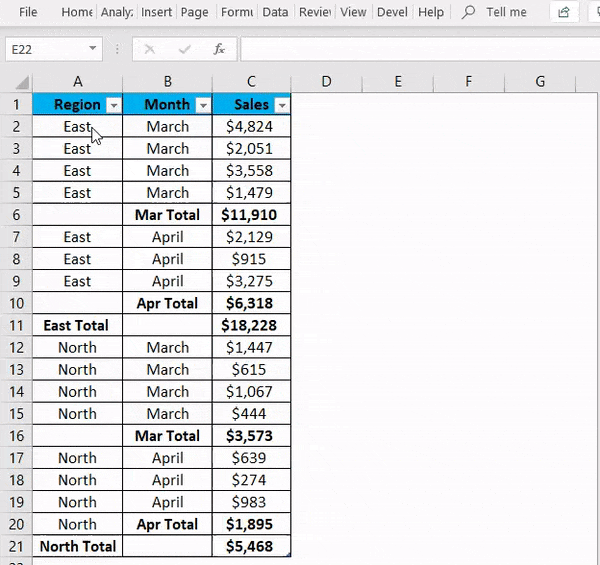Select the $6,318 total cell
This screenshot has width=600, height=565.
pyautogui.click(x=251, y=303)
